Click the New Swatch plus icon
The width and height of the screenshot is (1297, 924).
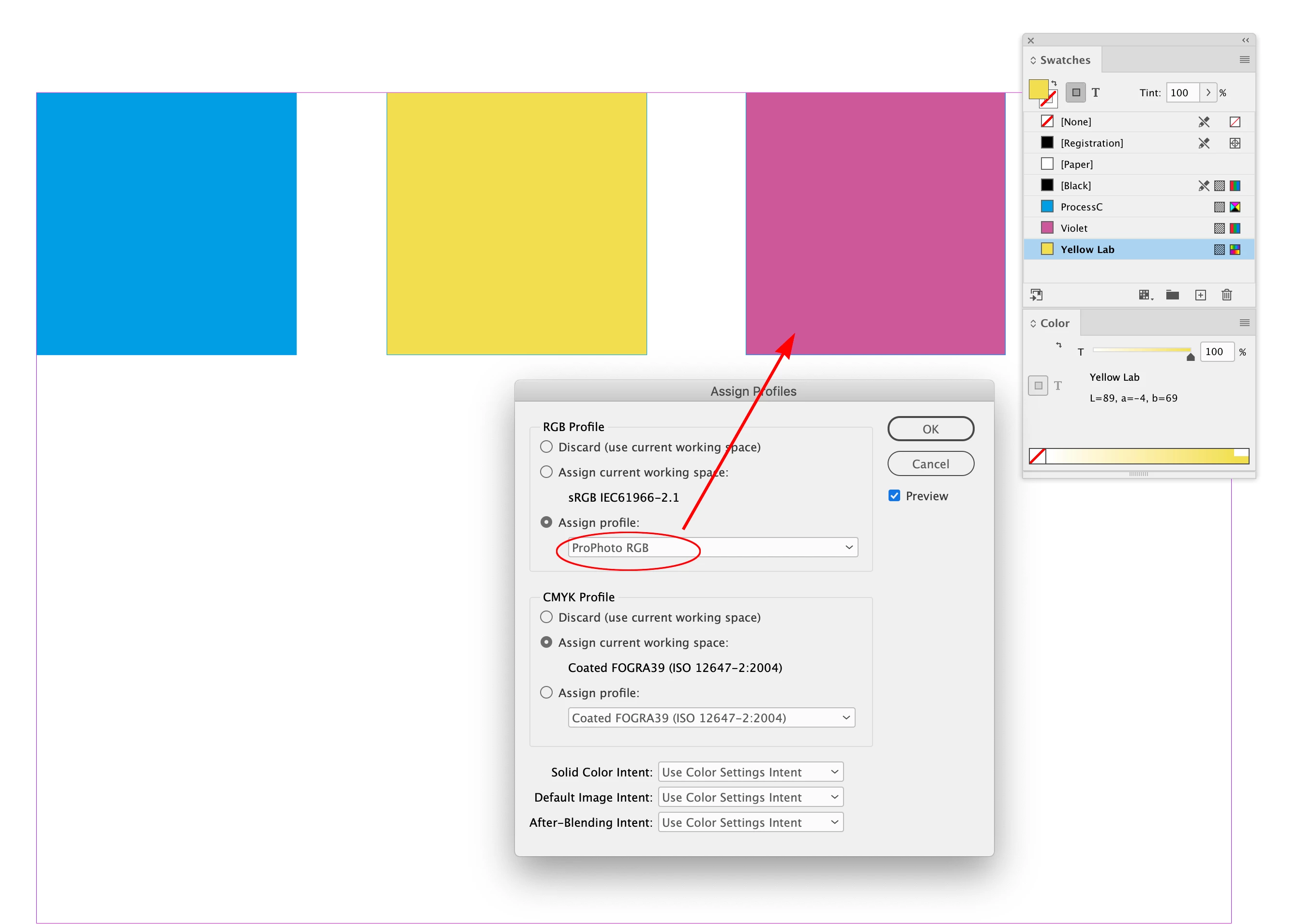tap(1200, 295)
